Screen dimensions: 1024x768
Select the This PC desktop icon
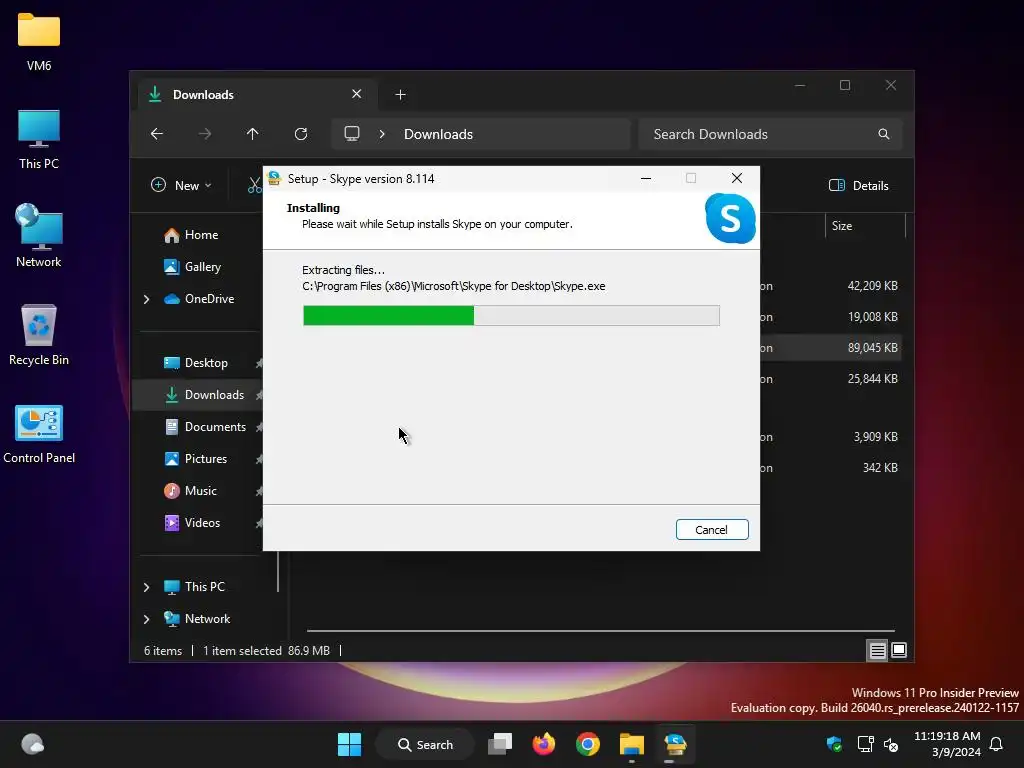click(x=39, y=140)
